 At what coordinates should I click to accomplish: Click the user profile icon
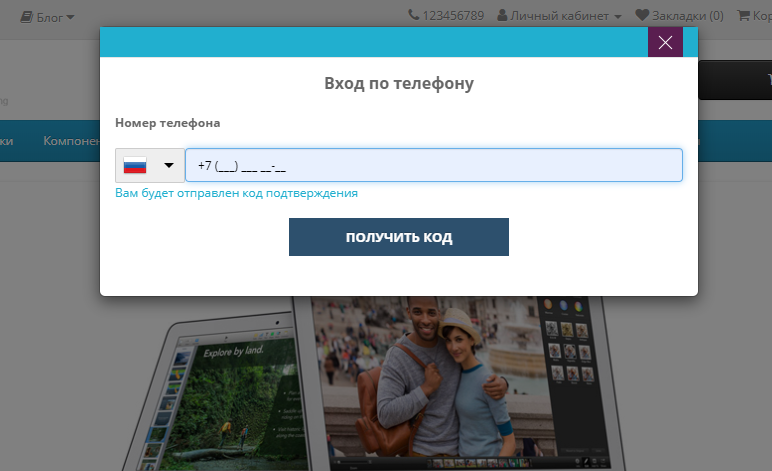pos(502,15)
